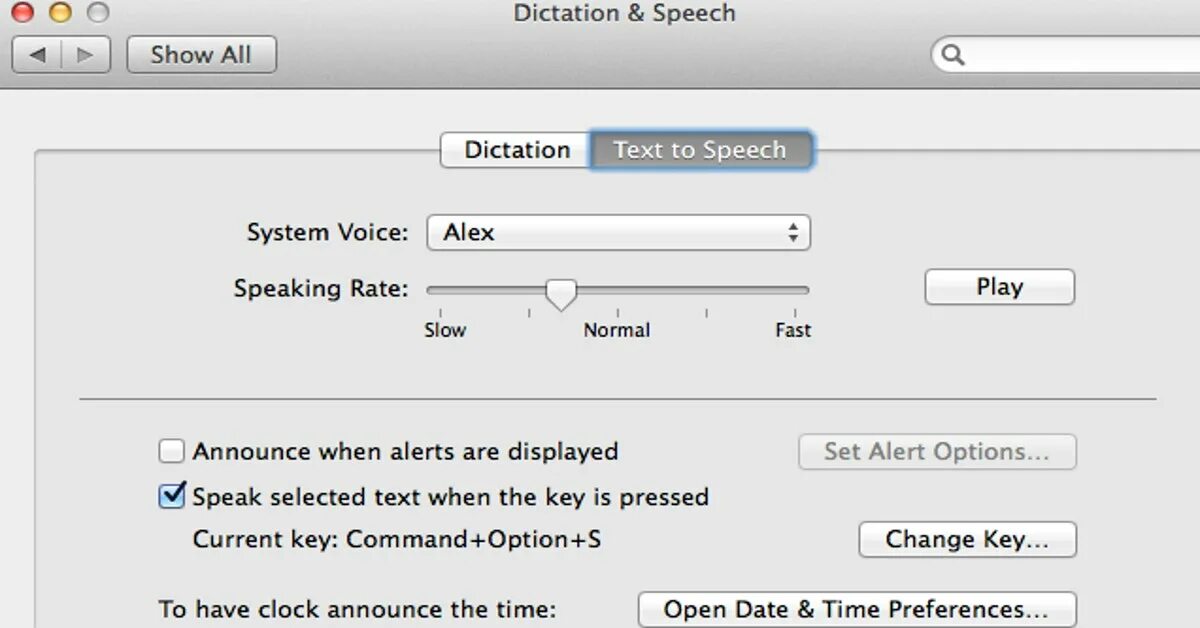Click the forward navigation arrow
The height and width of the screenshot is (628, 1200).
coord(86,55)
